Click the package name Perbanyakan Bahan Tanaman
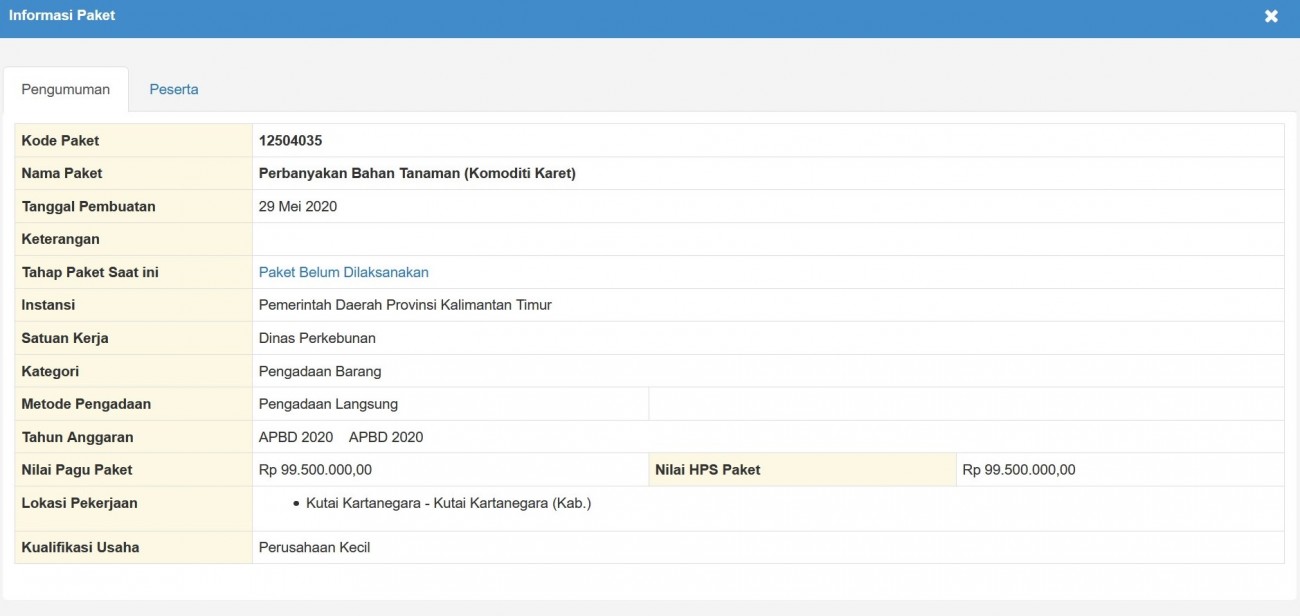This screenshot has width=1300, height=616. coord(417,173)
